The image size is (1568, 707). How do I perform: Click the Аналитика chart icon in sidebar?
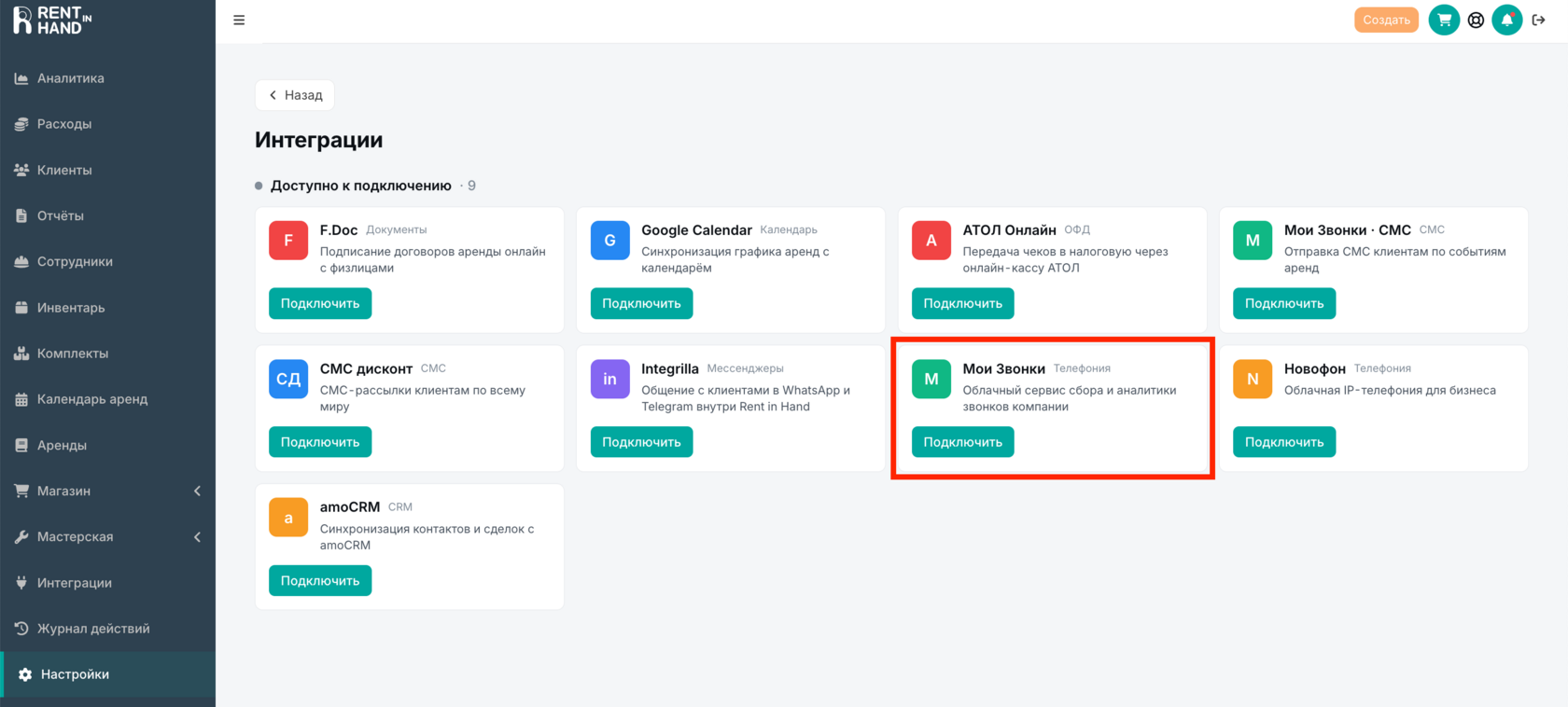pos(21,78)
